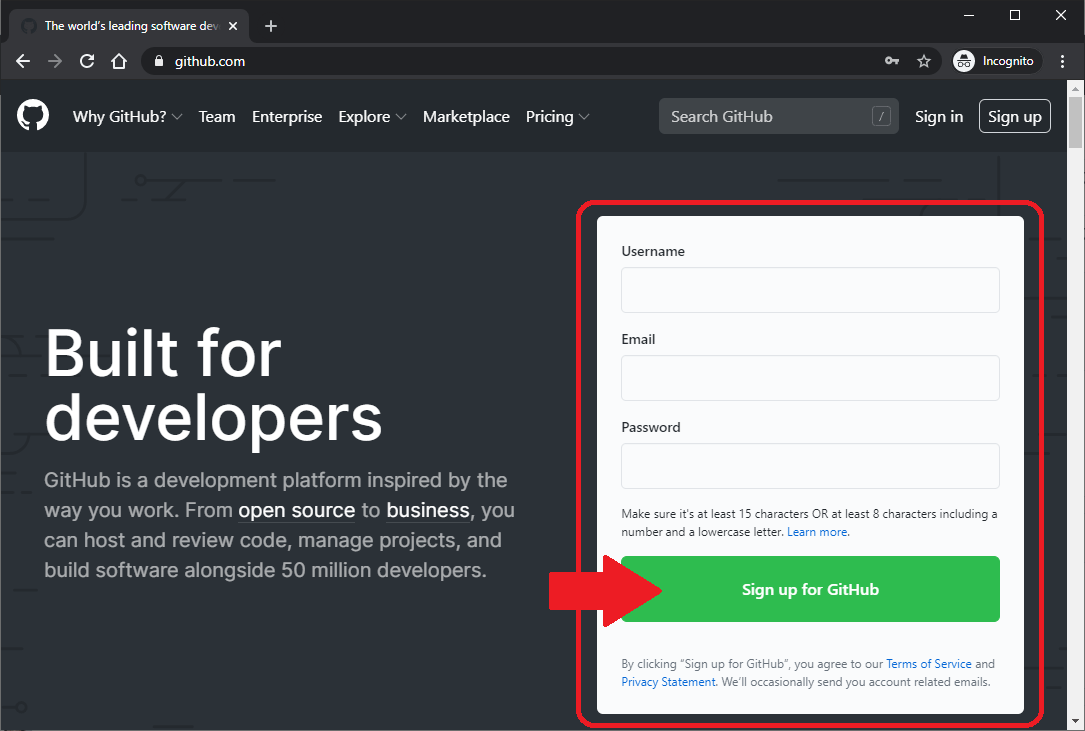Open the Chrome three-dot menu
1085x731 pixels.
click(1063, 60)
